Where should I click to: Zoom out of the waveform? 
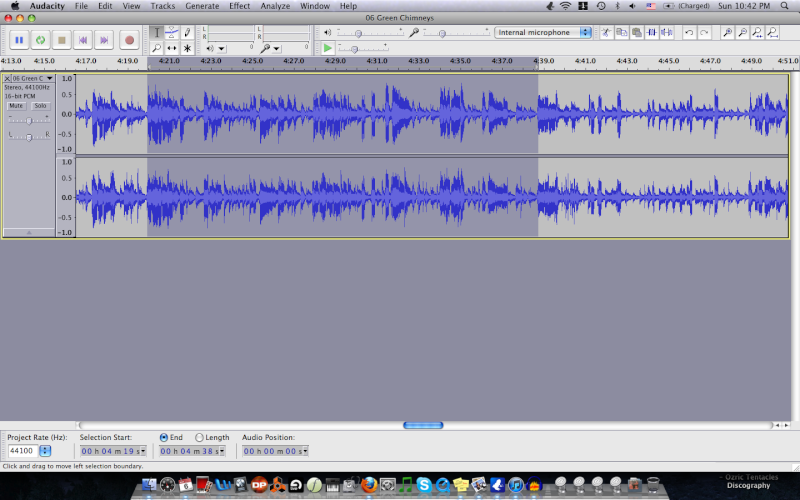pos(743,33)
